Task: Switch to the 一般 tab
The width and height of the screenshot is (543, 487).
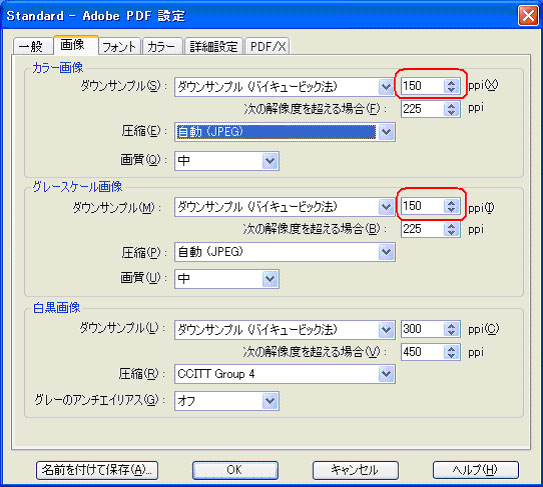Action: 33,46
